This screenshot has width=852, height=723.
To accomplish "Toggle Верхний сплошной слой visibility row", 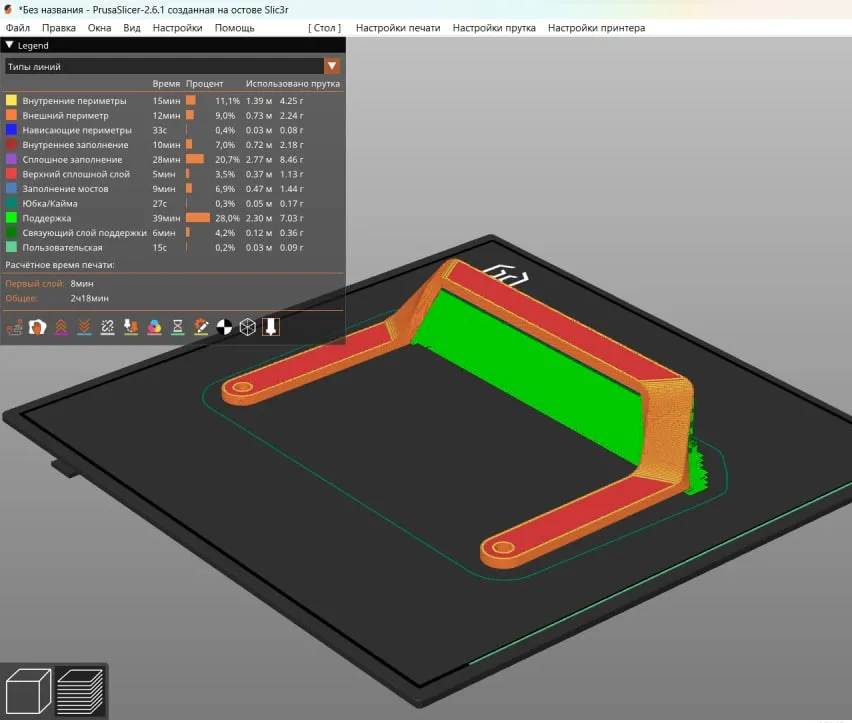I will tap(172, 174).
